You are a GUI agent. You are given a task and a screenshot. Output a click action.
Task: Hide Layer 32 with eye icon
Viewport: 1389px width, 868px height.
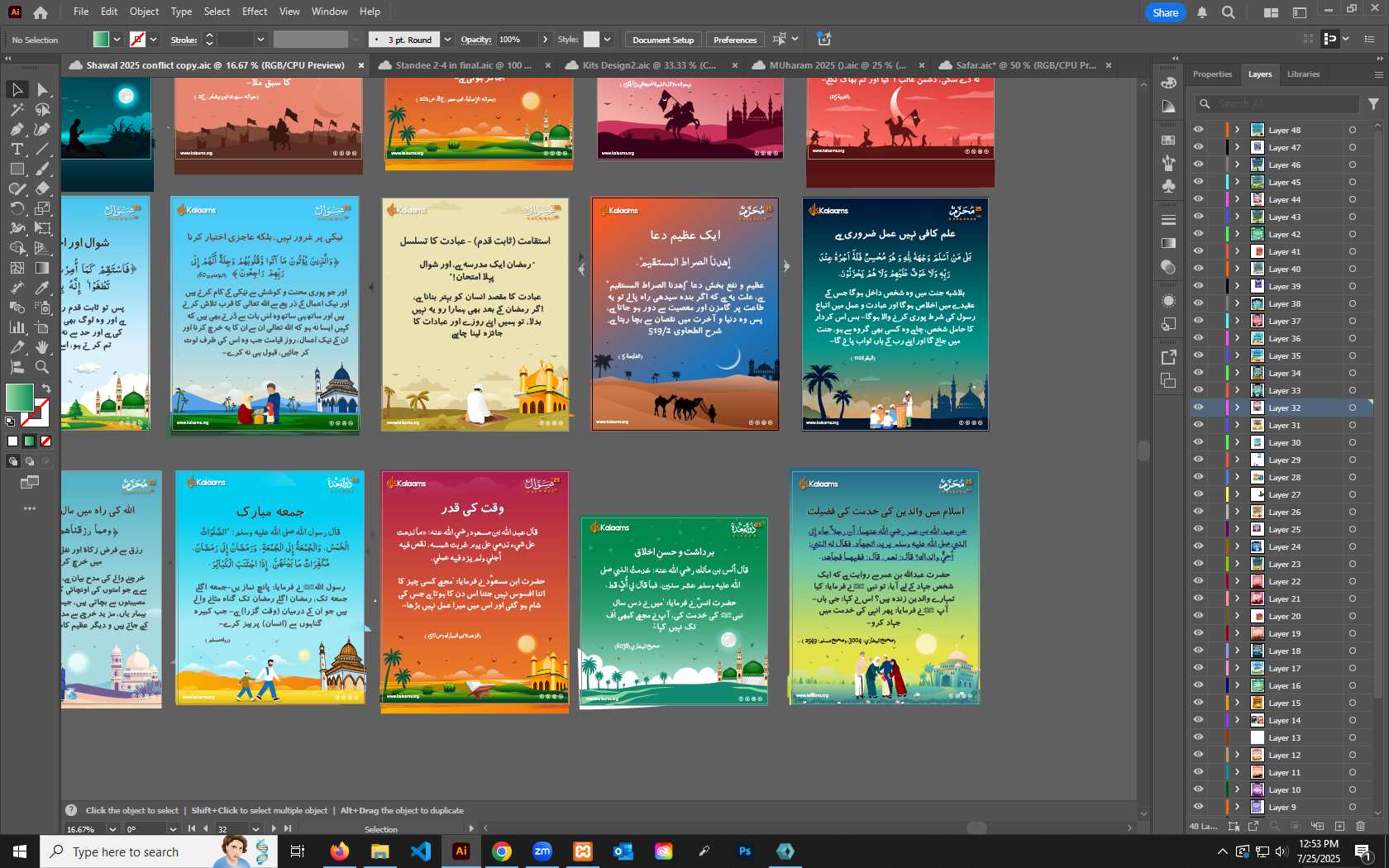pyautogui.click(x=1198, y=408)
